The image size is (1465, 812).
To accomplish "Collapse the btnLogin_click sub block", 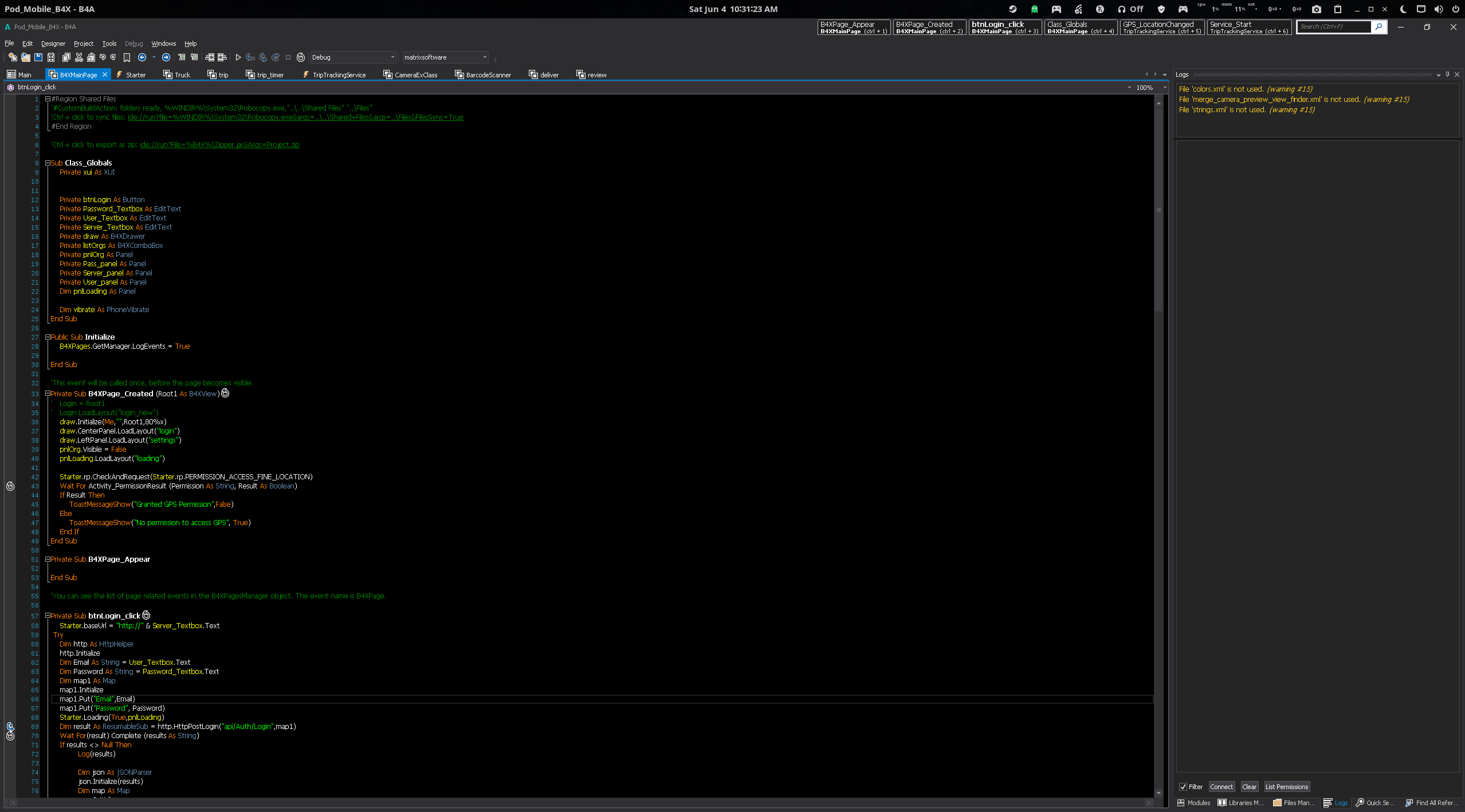I will [48, 616].
